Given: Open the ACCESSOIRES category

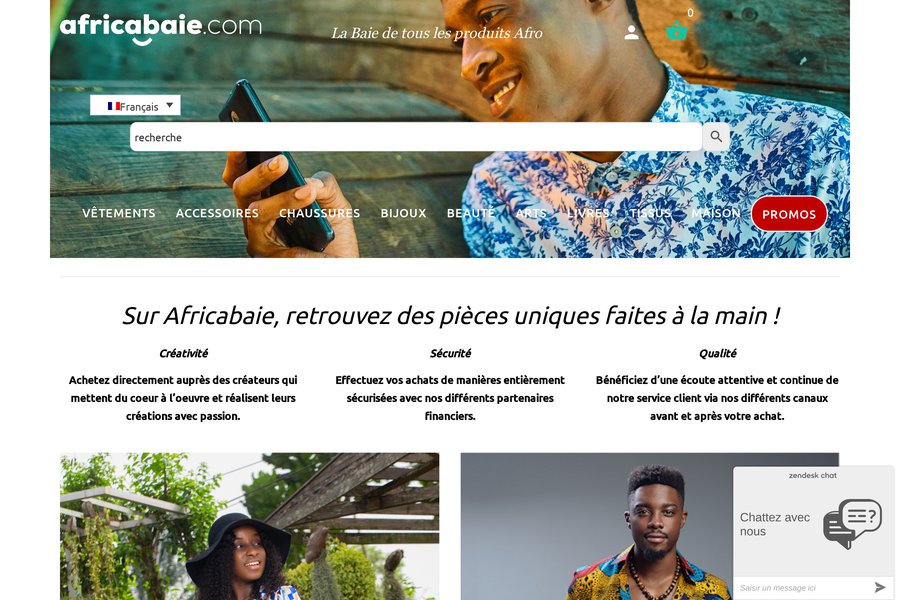Looking at the screenshot, I should [x=217, y=213].
